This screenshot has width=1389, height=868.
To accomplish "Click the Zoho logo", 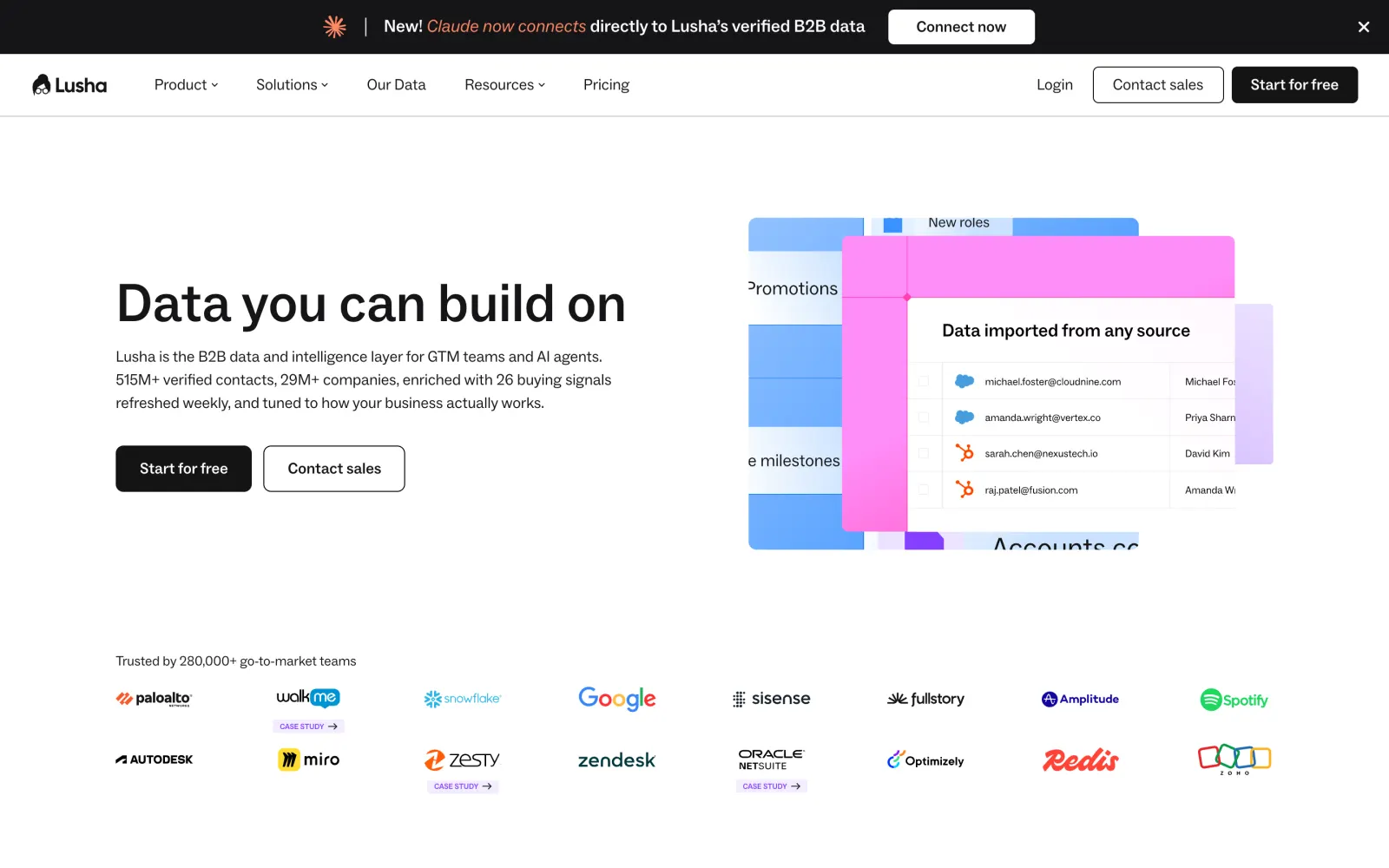I will (x=1234, y=759).
